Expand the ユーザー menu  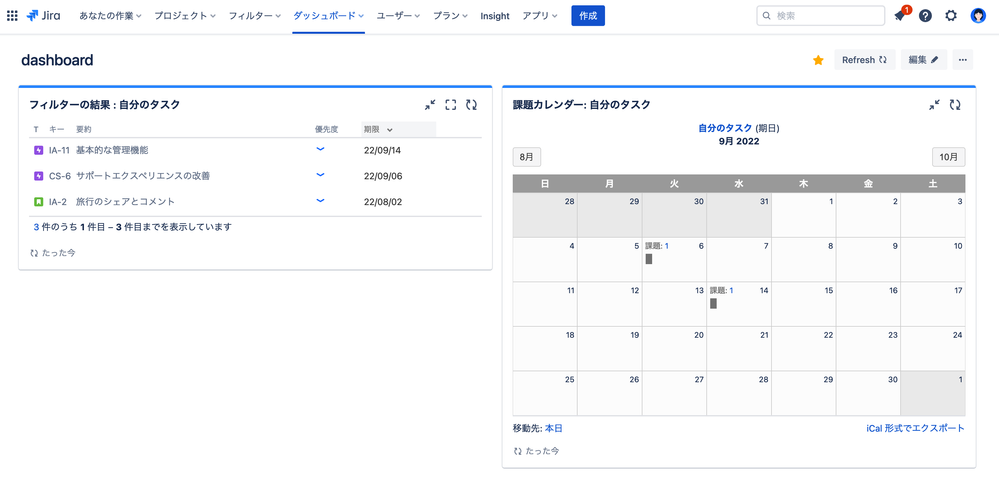[x=398, y=16]
